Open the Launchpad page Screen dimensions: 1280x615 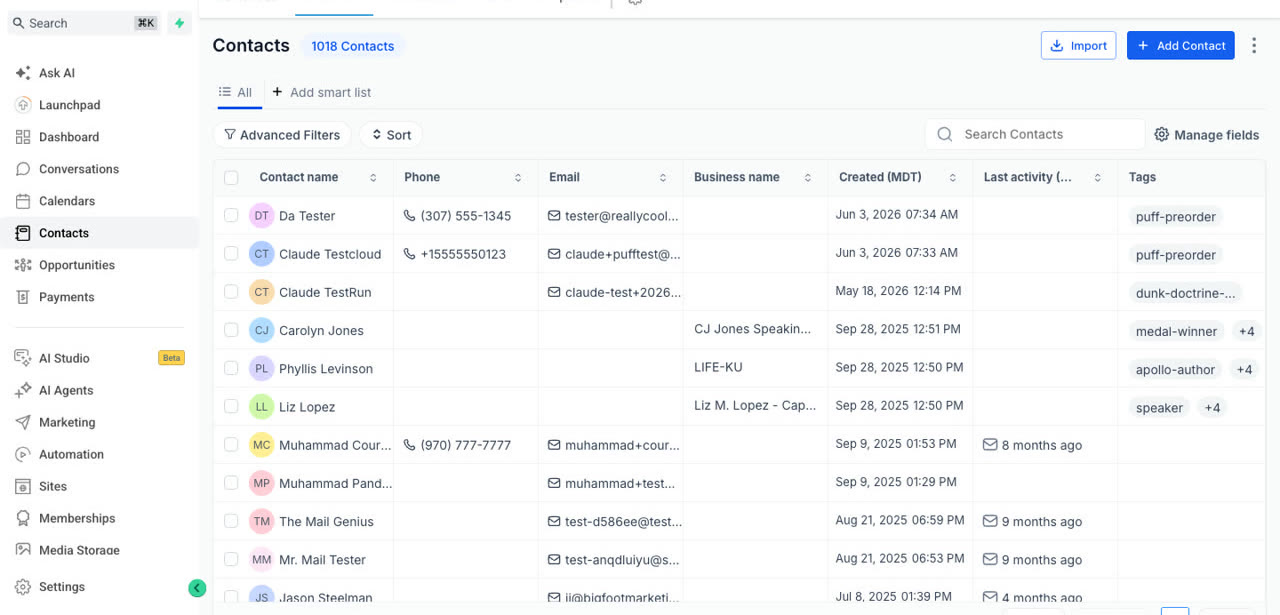click(x=69, y=105)
